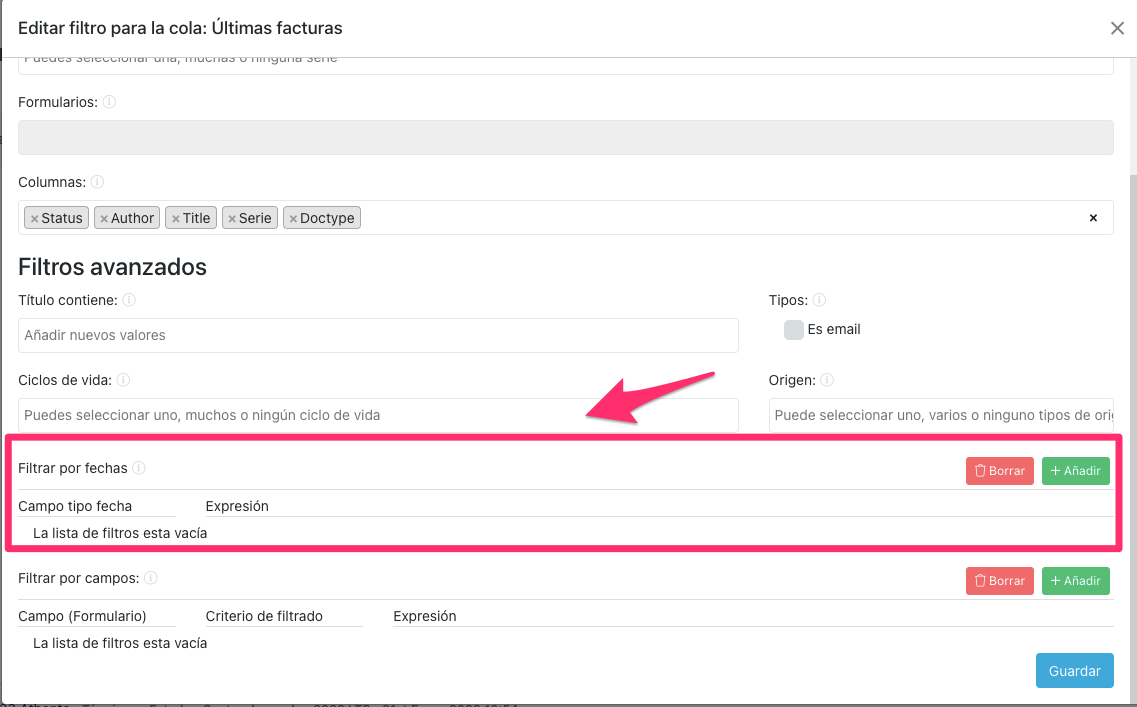Show info tooltip next to Filtrar por fechas
The image size is (1137, 707).
[x=139, y=468]
